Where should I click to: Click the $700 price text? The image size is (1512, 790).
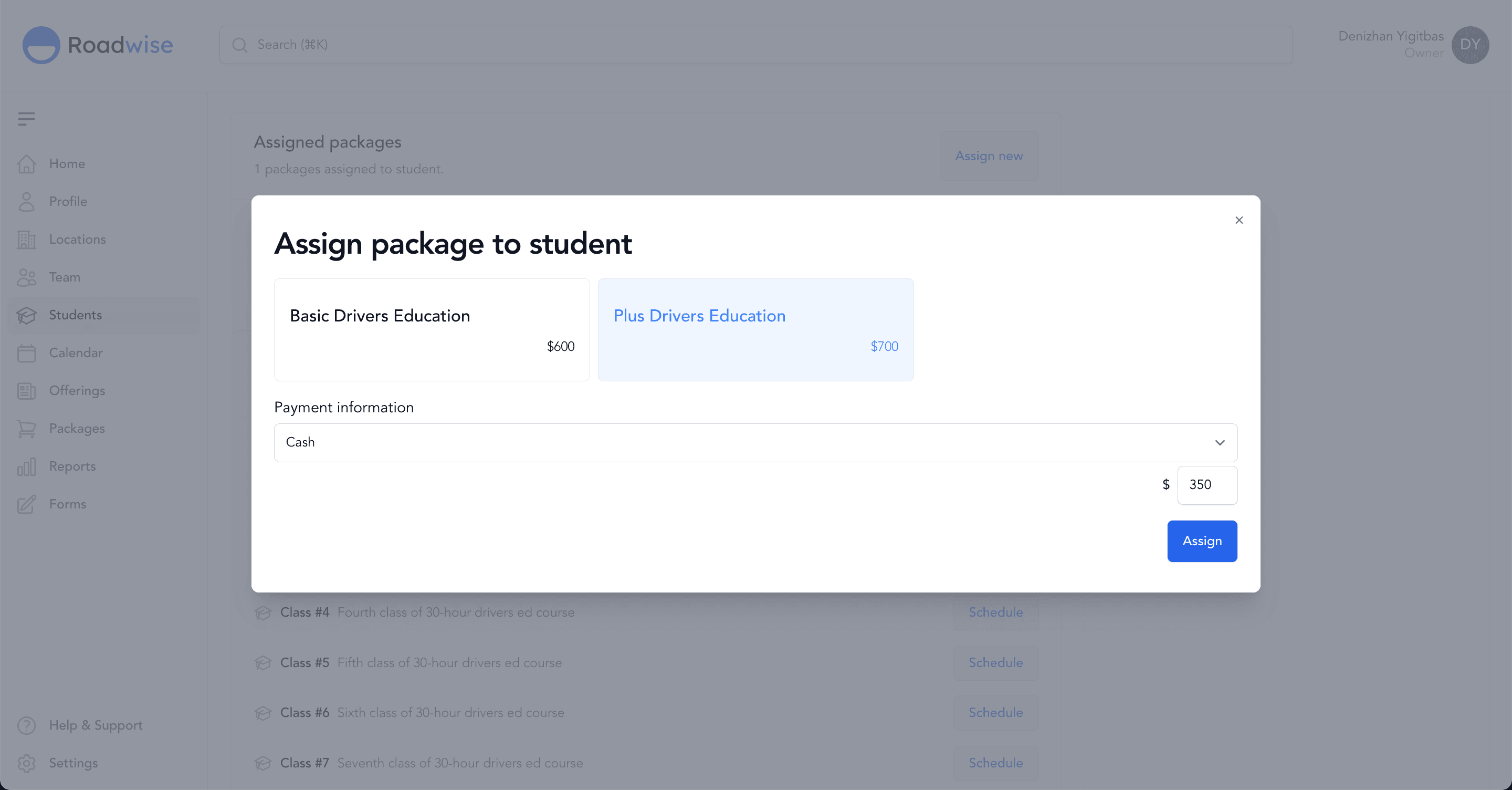885,347
